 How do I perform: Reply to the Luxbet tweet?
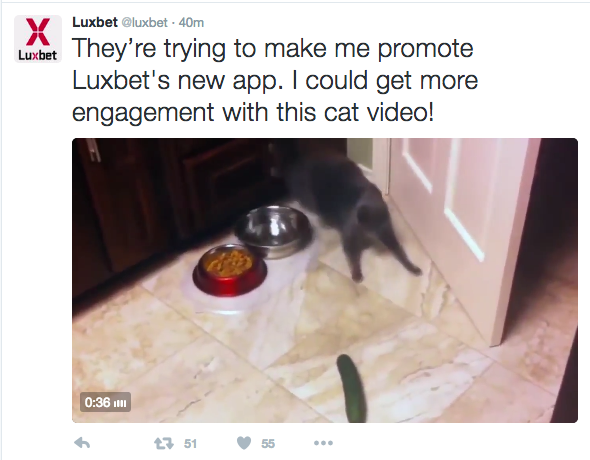click(x=82, y=443)
